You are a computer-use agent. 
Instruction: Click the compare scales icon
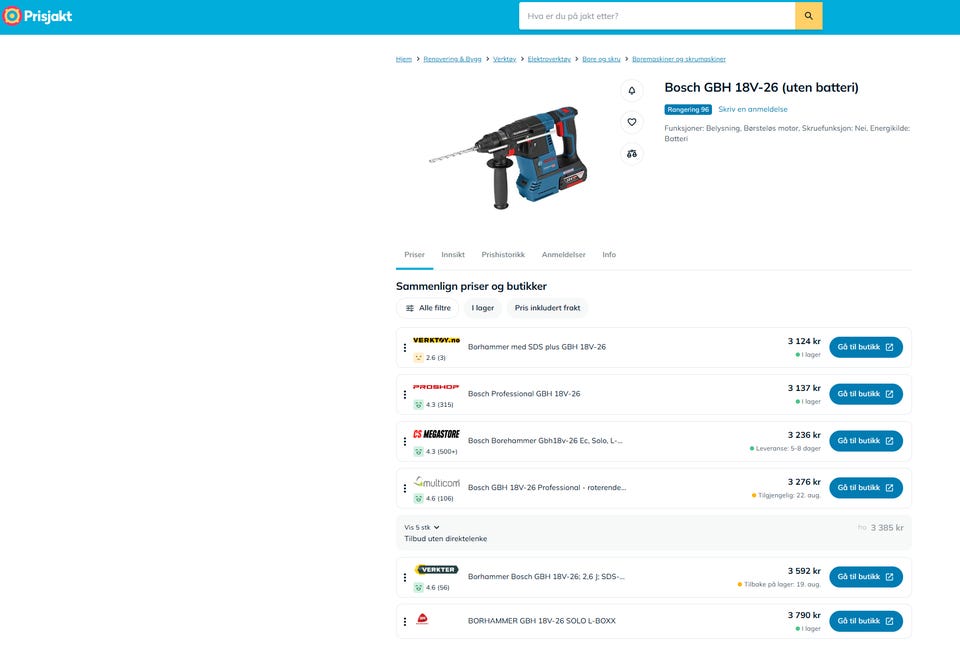pyautogui.click(x=632, y=154)
